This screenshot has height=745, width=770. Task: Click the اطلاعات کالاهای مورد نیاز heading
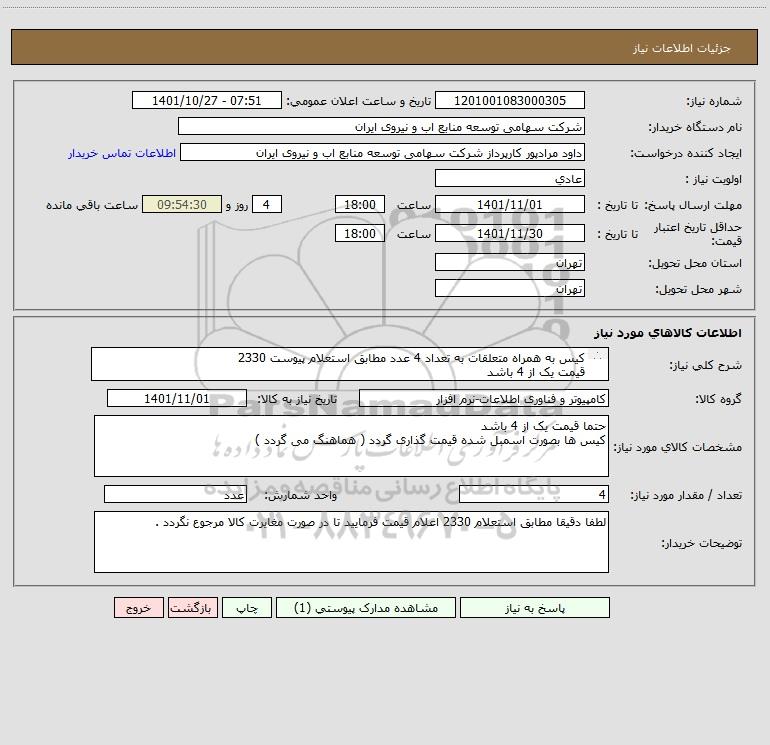click(x=668, y=333)
